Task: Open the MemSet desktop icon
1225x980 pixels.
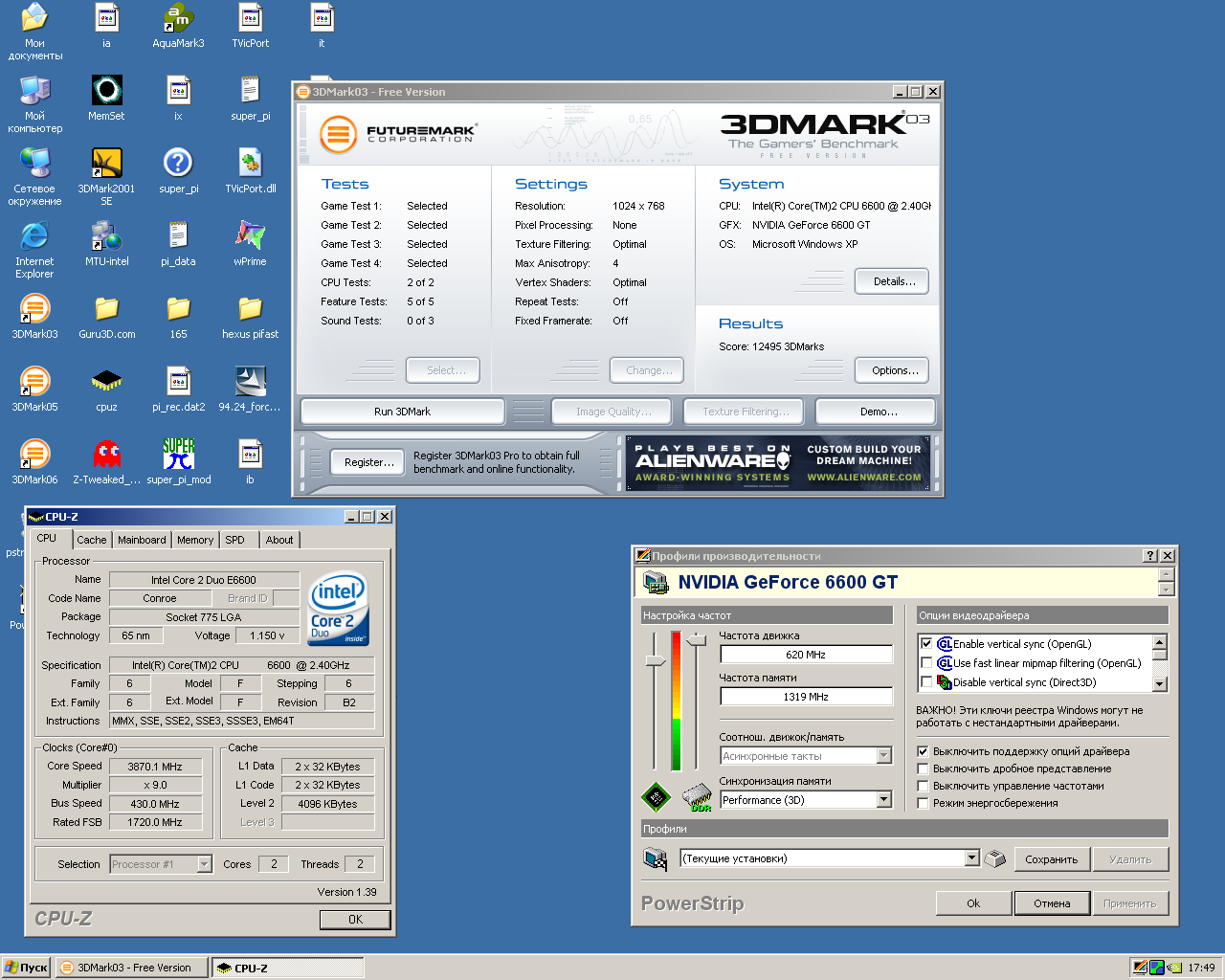Action: (x=106, y=99)
